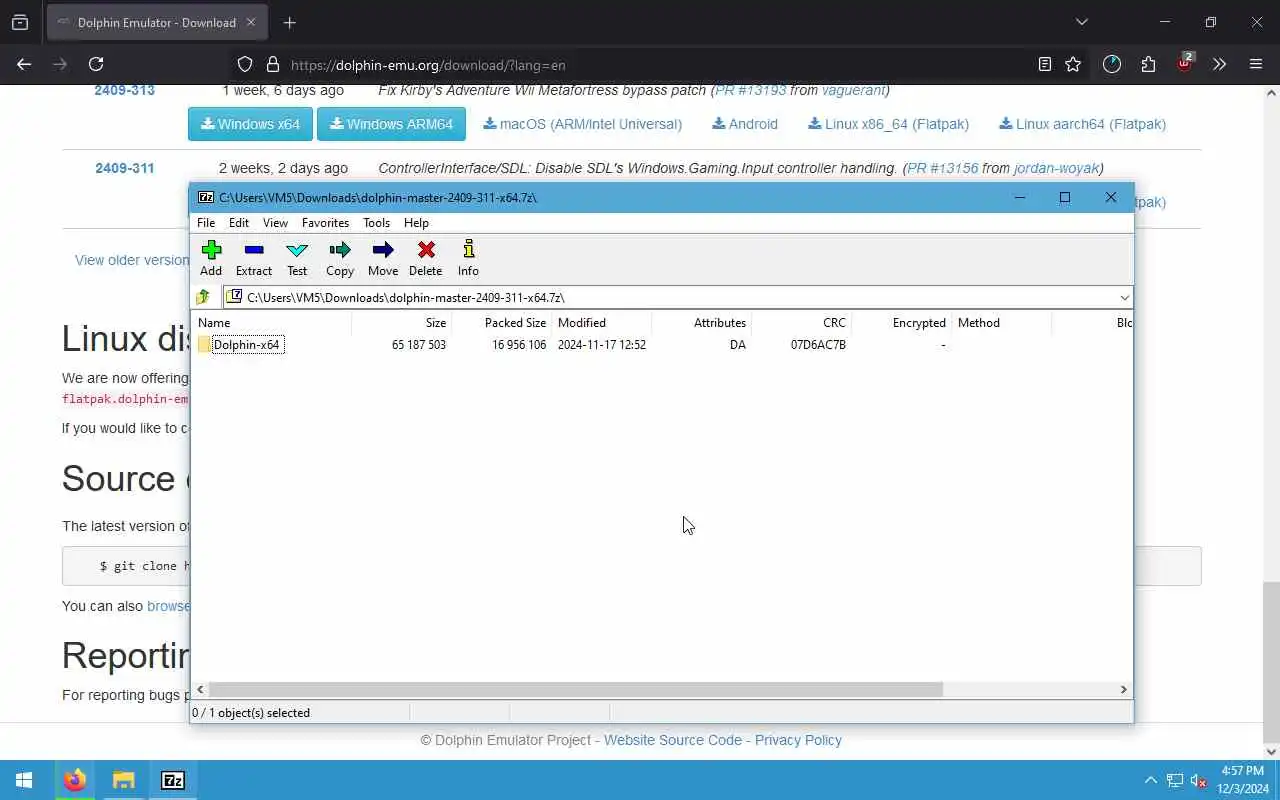Expand the list all tabs dropdown
The image size is (1280, 800).
click(x=1081, y=22)
